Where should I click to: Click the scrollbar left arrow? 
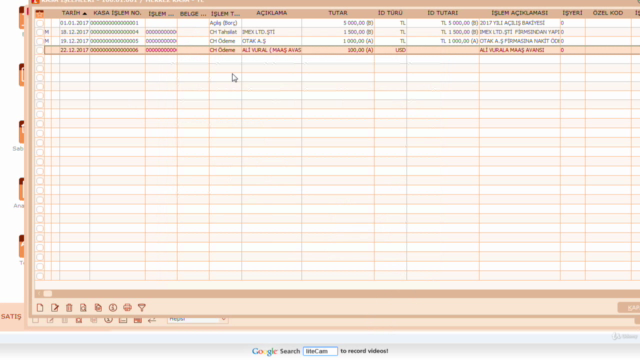(x=39, y=293)
